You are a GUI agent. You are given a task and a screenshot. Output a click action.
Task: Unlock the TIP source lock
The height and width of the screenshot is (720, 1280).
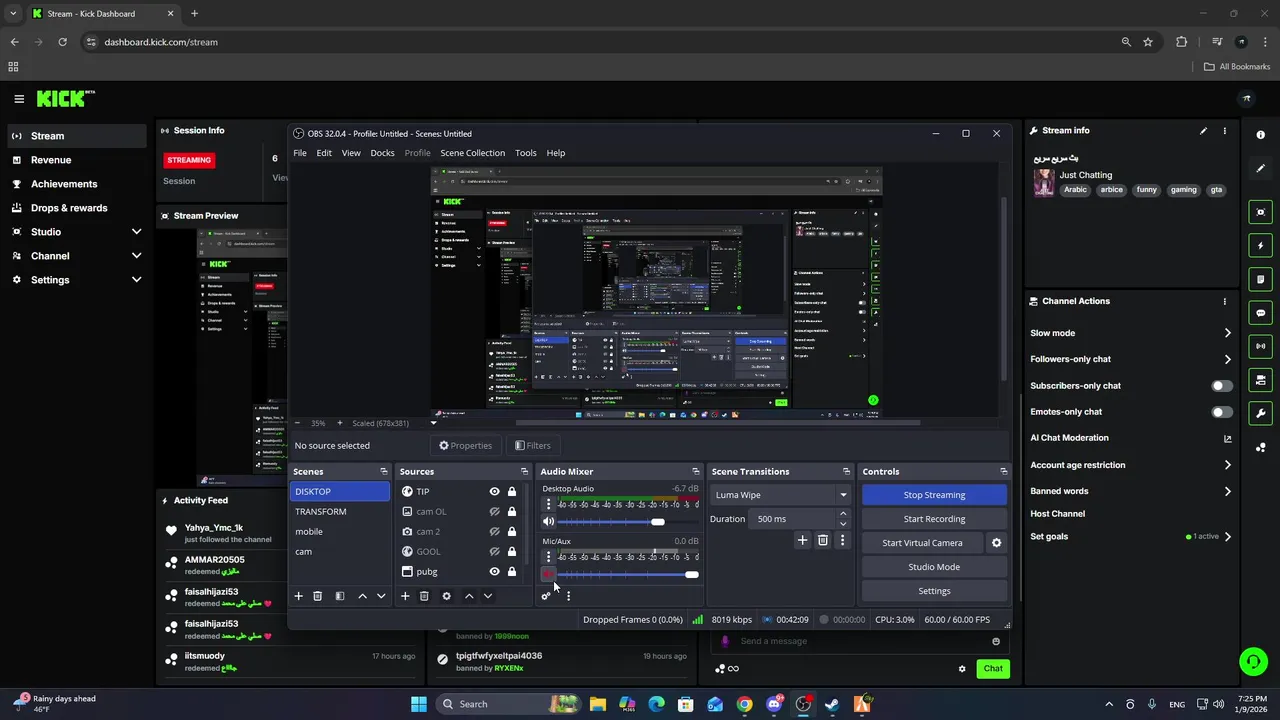(x=512, y=492)
